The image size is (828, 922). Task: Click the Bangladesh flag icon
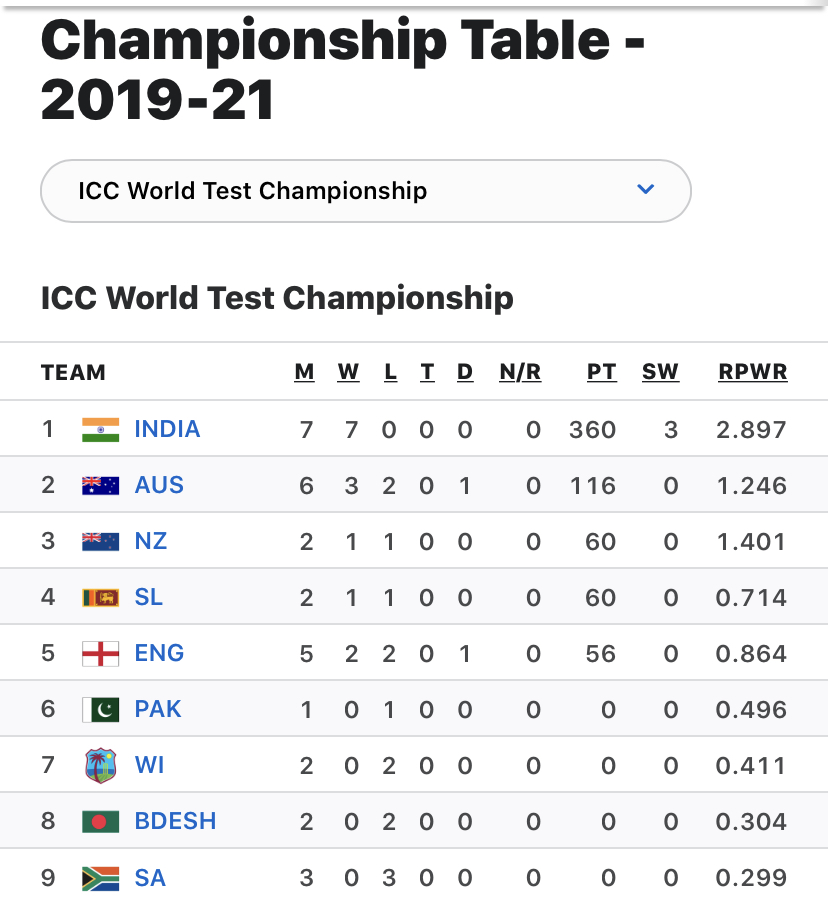(101, 821)
